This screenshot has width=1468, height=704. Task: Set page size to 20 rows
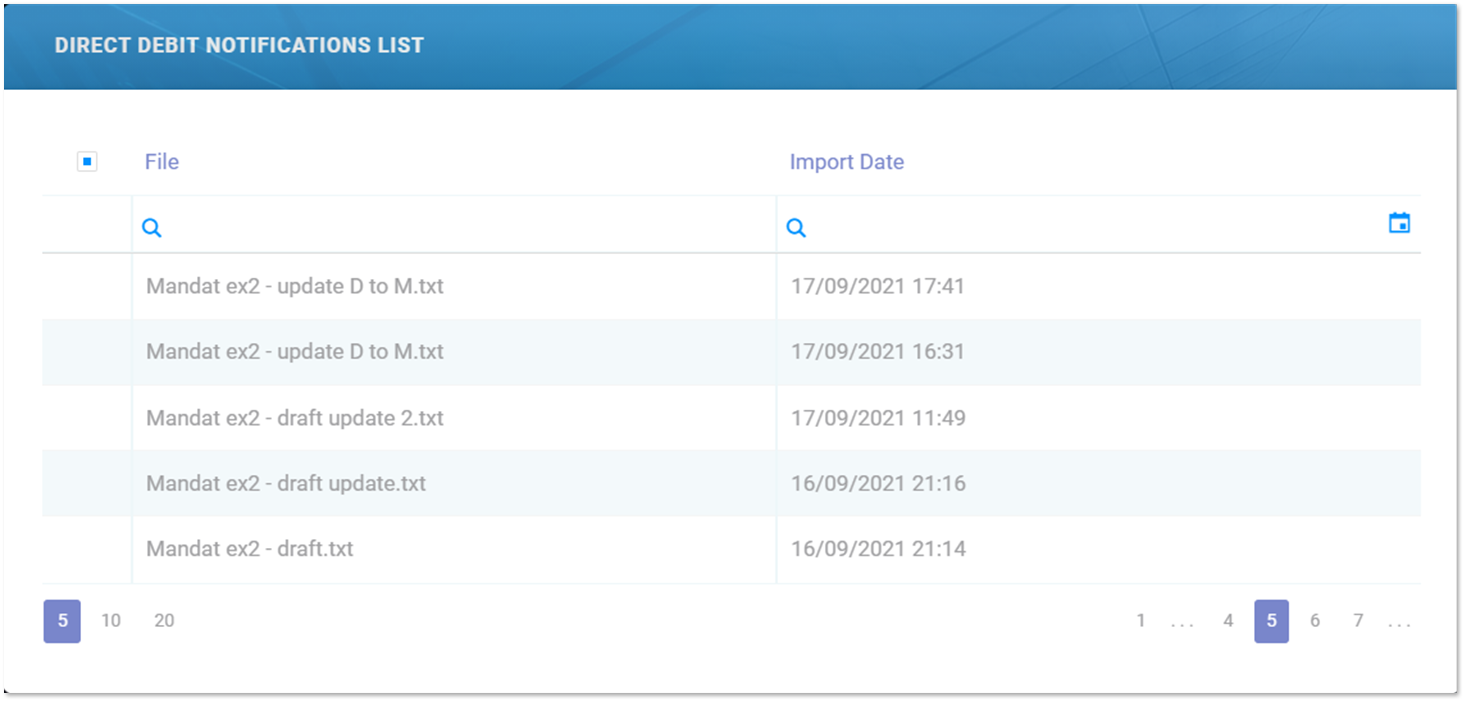[164, 621]
